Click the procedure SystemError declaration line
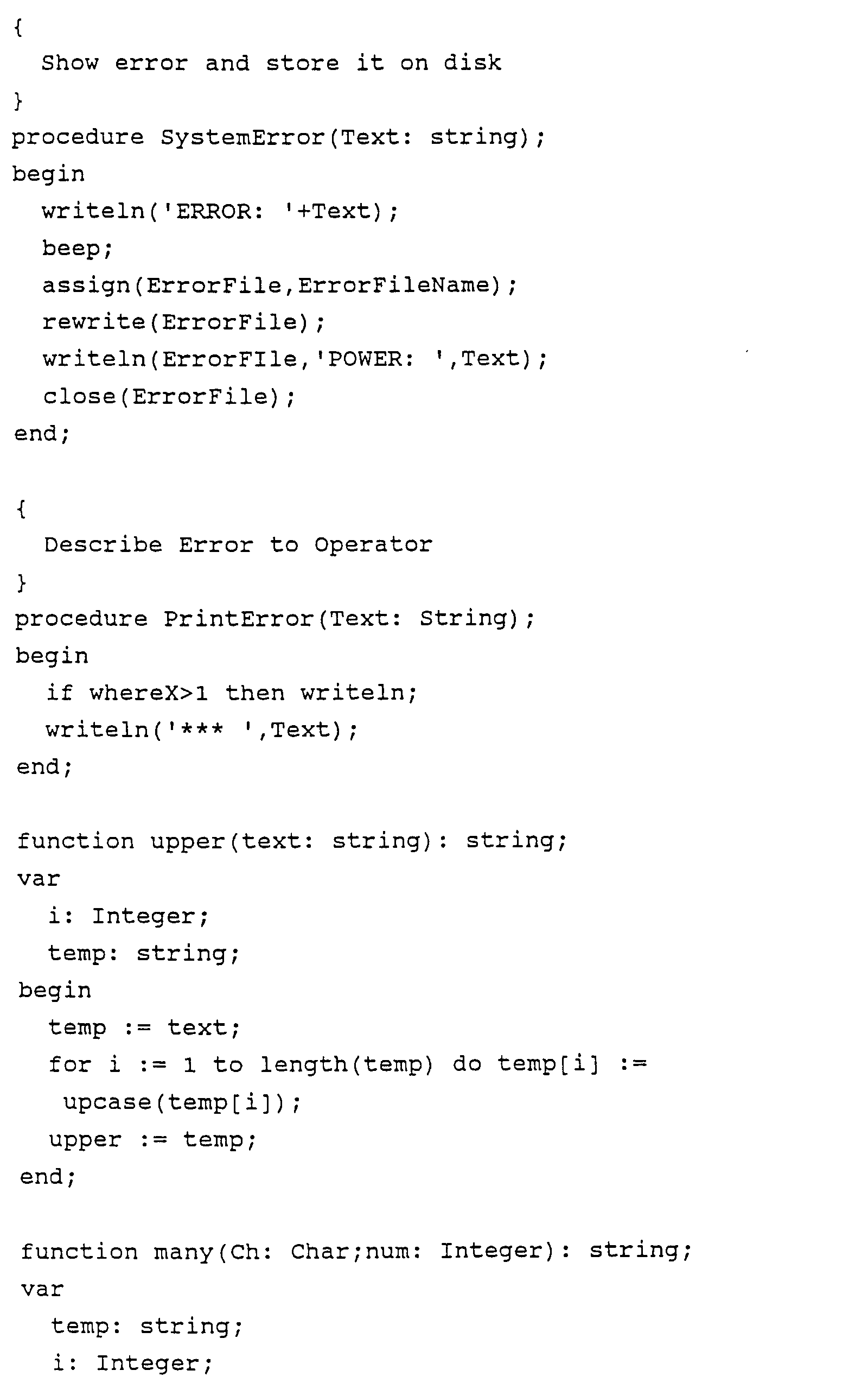The height and width of the screenshot is (1383, 868). [278, 138]
